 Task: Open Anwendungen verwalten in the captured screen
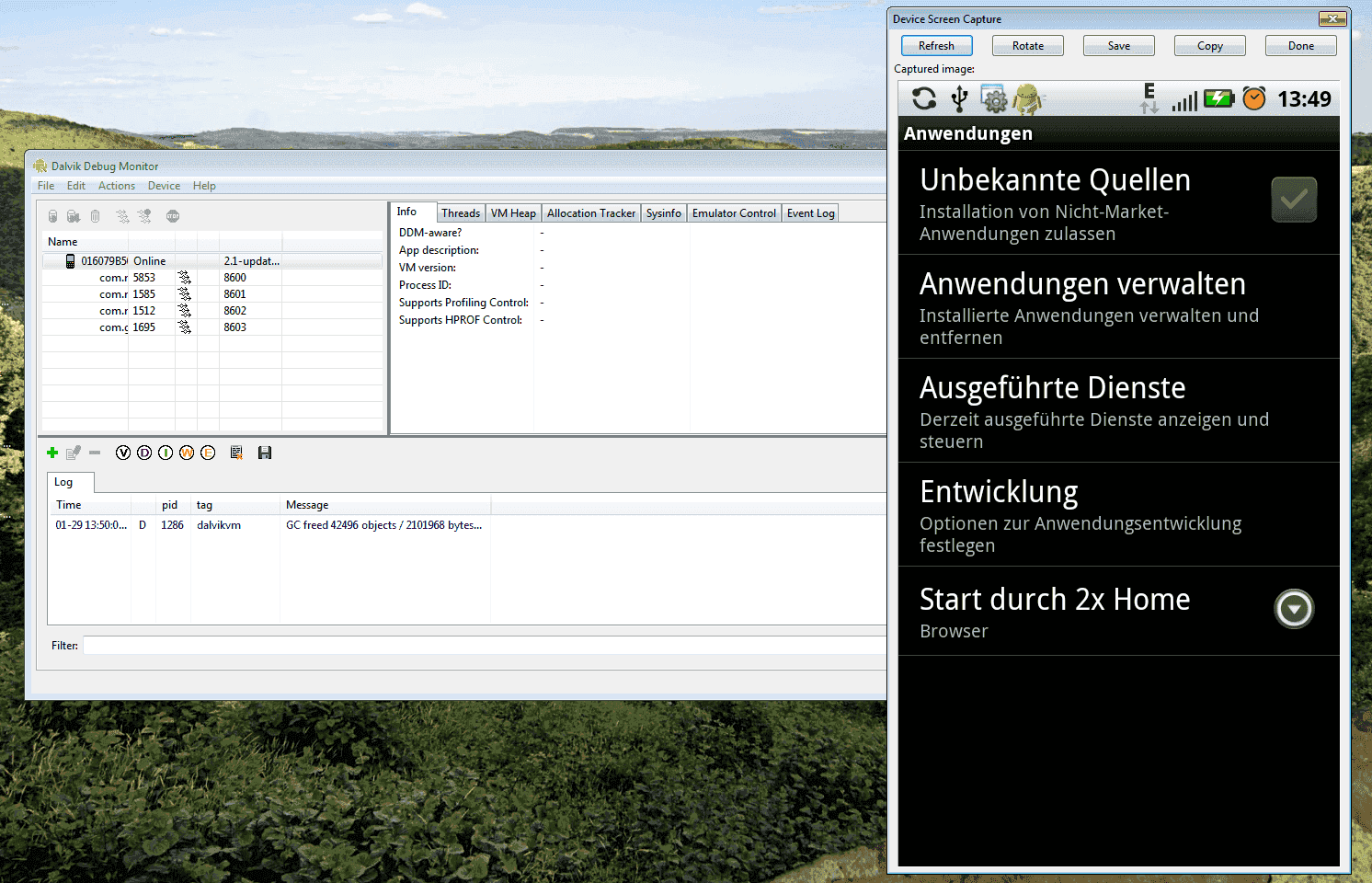pyautogui.click(x=1119, y=307)
